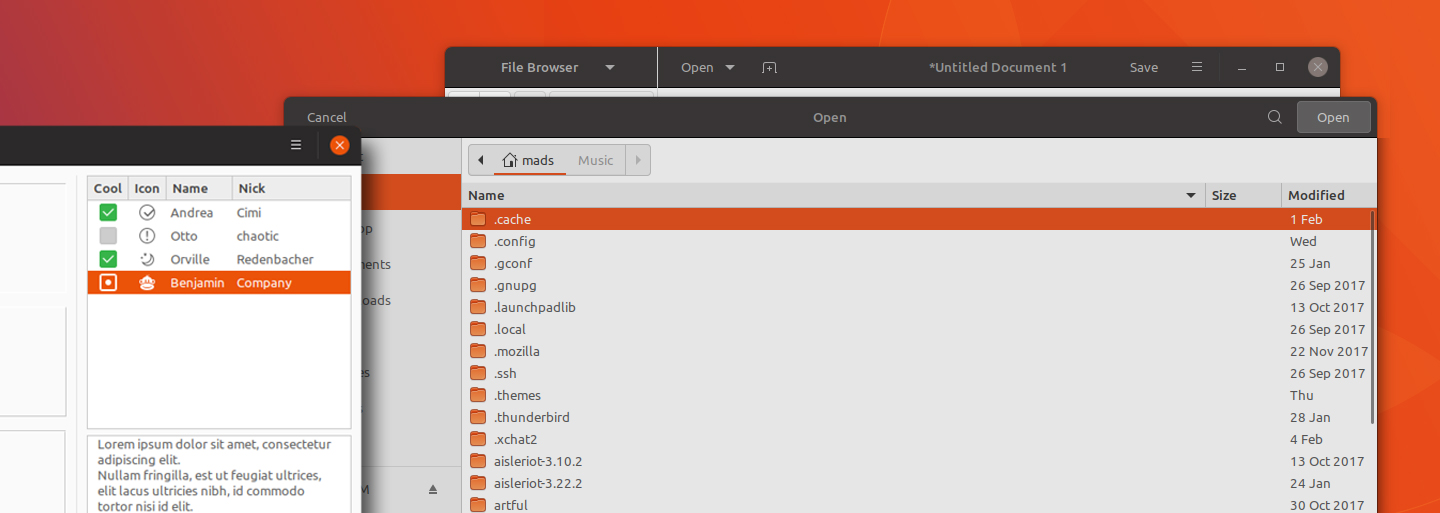Viewport: 1440px width, 513px height.
Task: Click the Icon column header
Action: point(147,188)
